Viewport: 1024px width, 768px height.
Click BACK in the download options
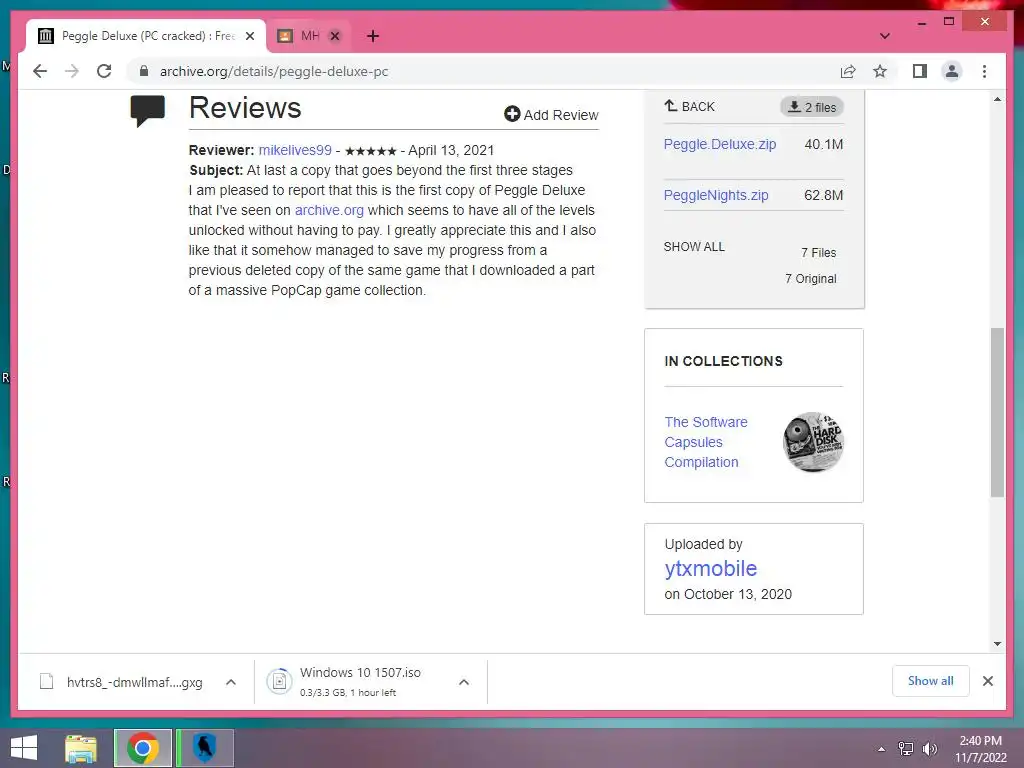coord(690,106)
